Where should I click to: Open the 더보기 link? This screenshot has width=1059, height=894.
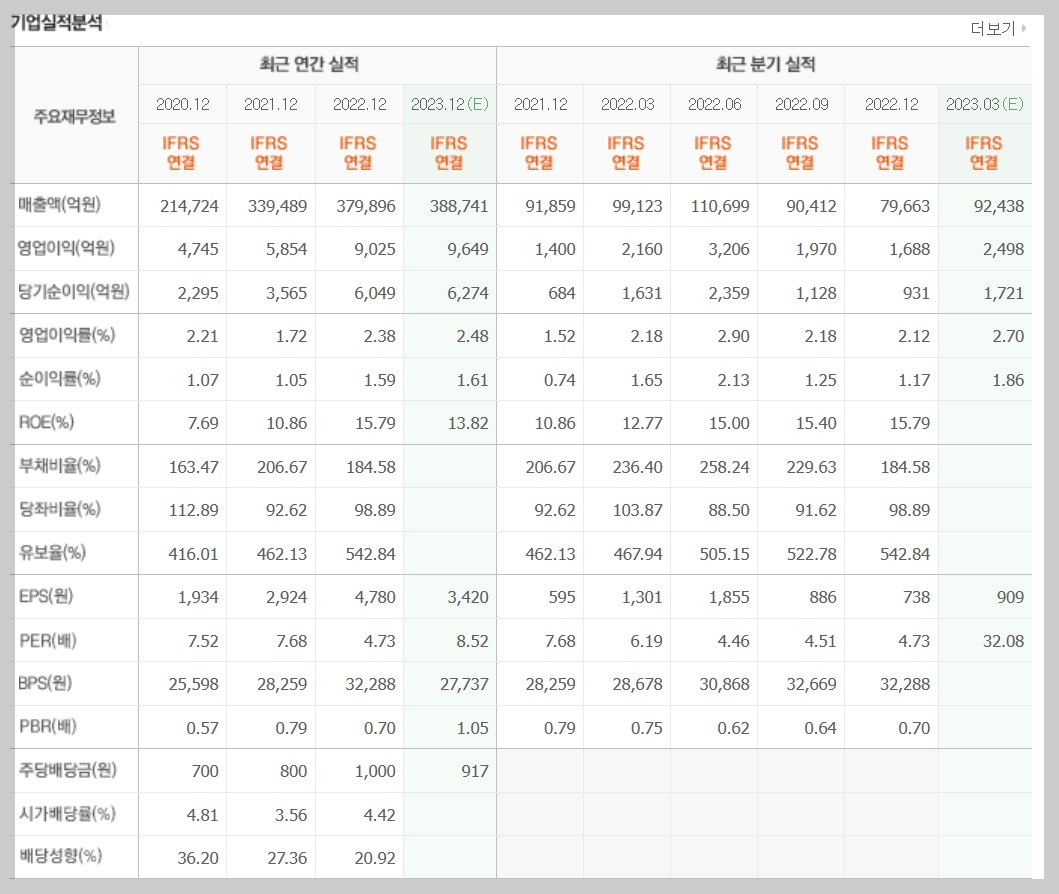[x=993, y=28]
